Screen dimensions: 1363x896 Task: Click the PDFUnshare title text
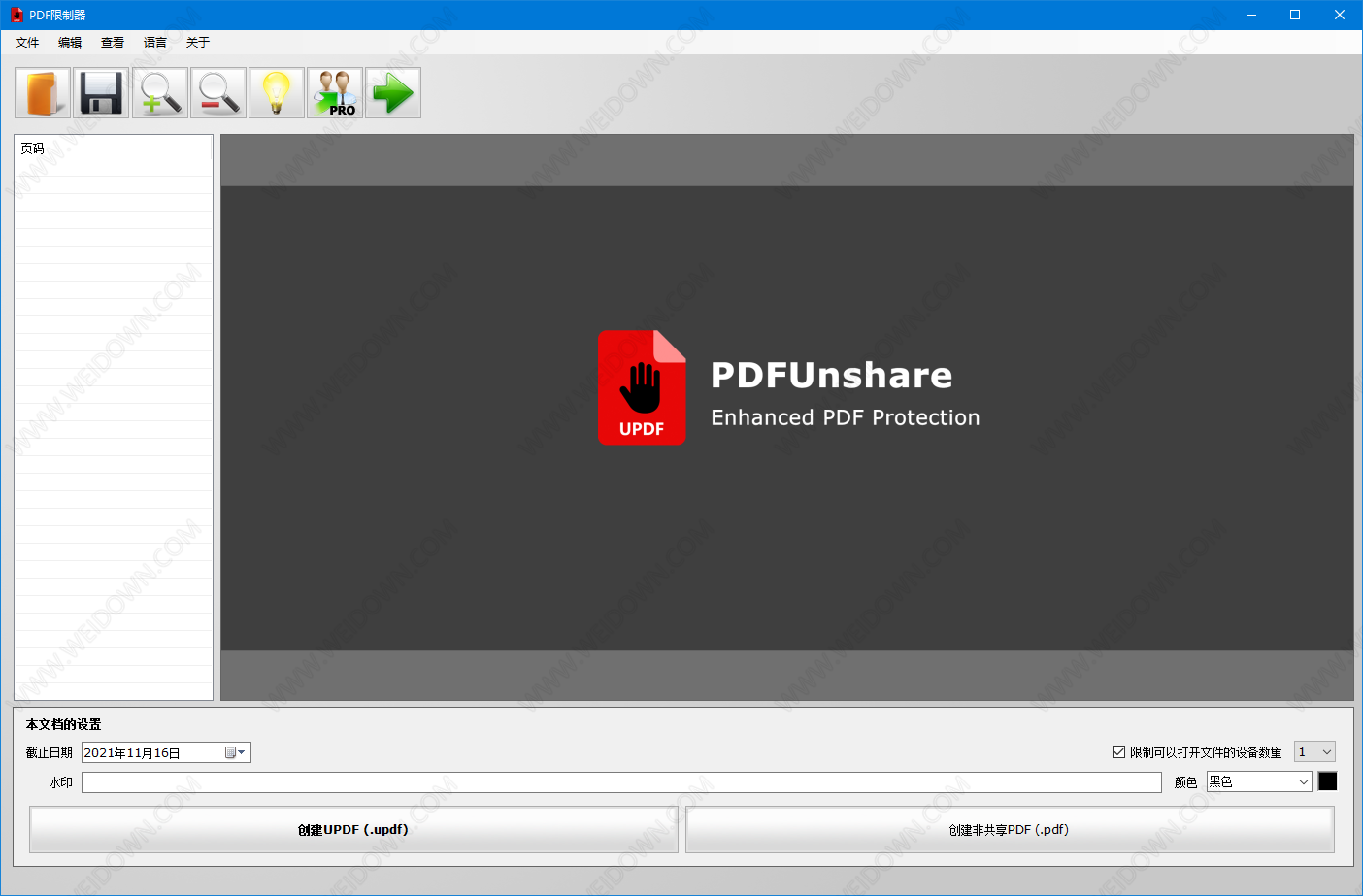[832, 376]
